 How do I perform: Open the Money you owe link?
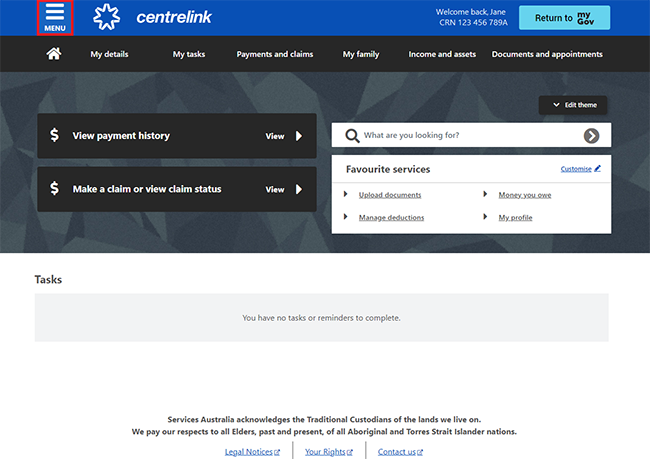click(x=525, y=195)
